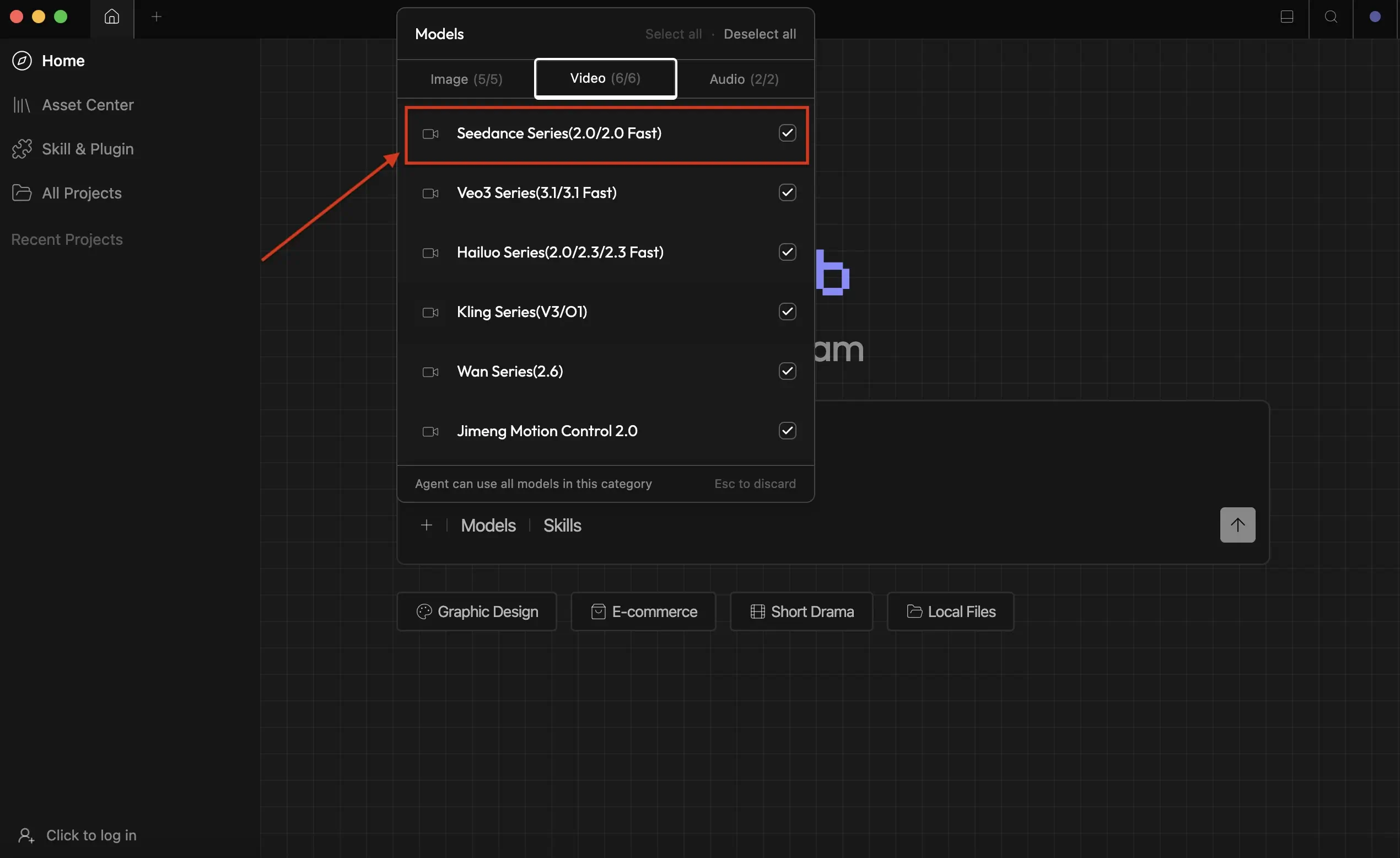Click the folder icon on Local Files
Viewport: 1400px width, 858px height.
click(x=914, y=611)
